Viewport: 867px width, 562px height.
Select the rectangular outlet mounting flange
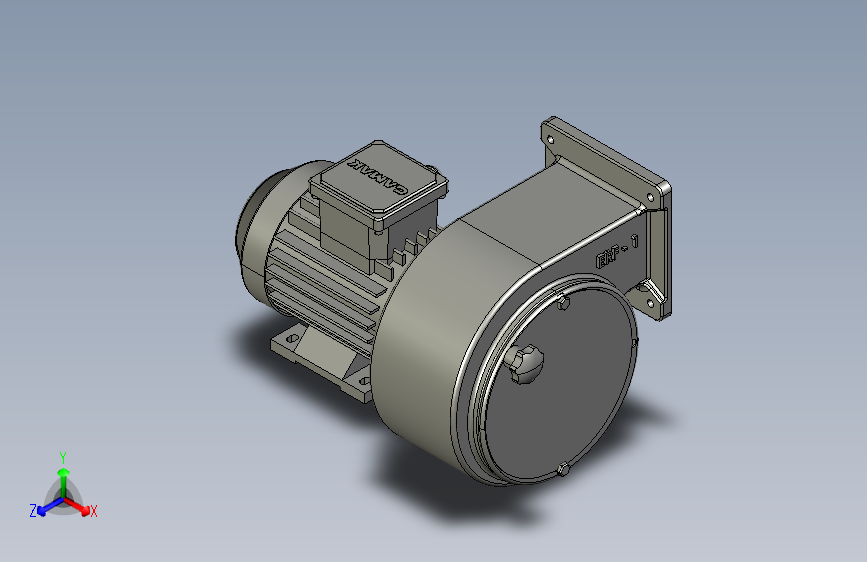(607, 216)
